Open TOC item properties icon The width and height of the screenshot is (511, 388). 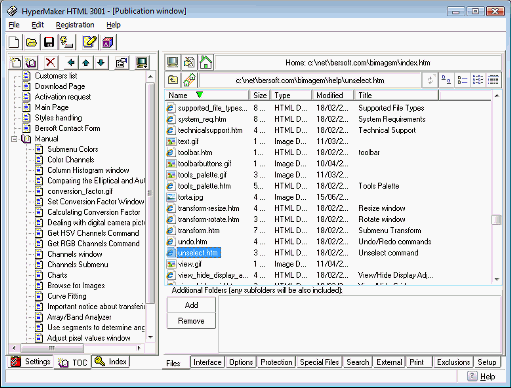121,62
